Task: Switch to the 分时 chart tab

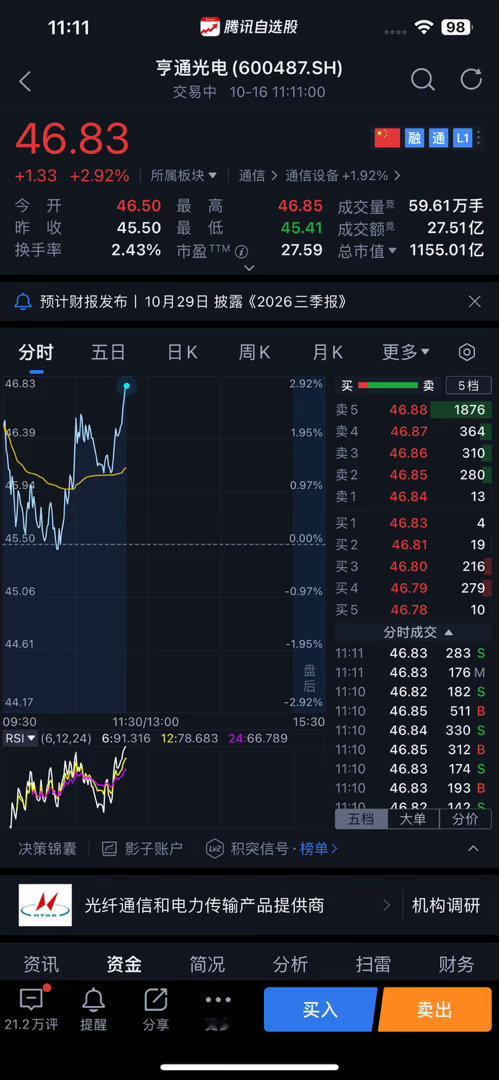Action: pyautogui.click(x=36, y=353)
